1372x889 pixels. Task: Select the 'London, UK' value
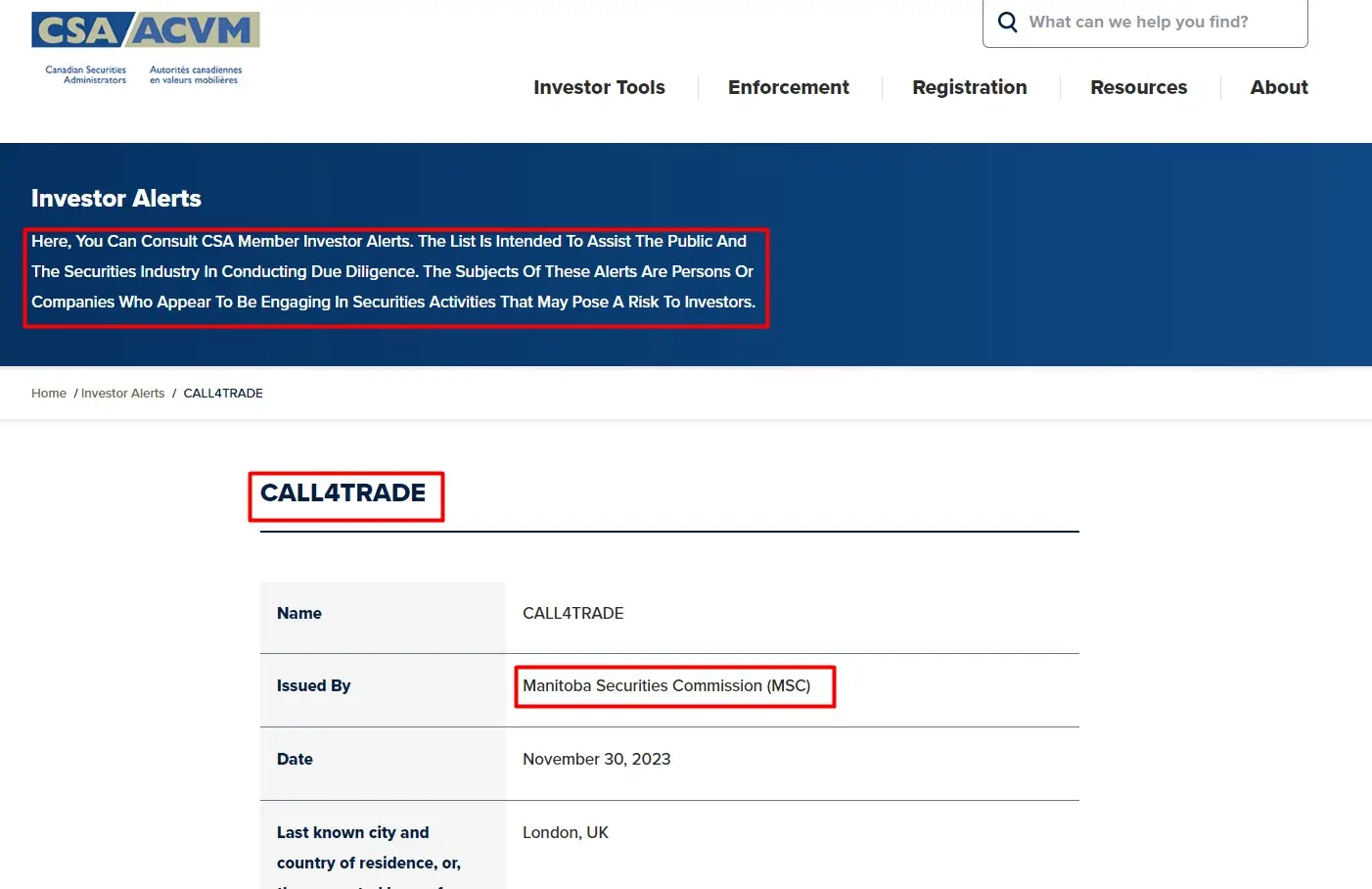[x=566, y=832]
